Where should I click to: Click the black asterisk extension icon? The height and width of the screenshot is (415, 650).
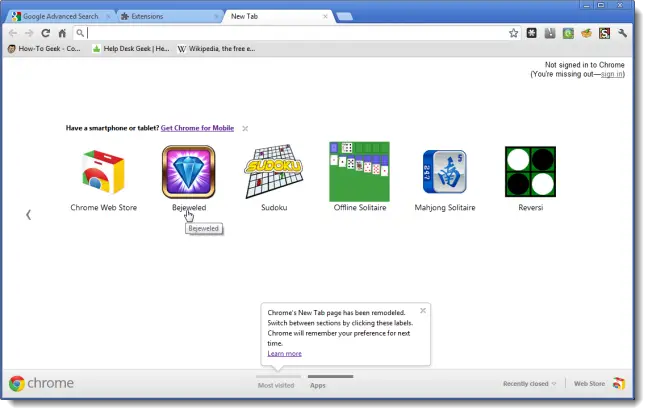click(x=531, y=33)
